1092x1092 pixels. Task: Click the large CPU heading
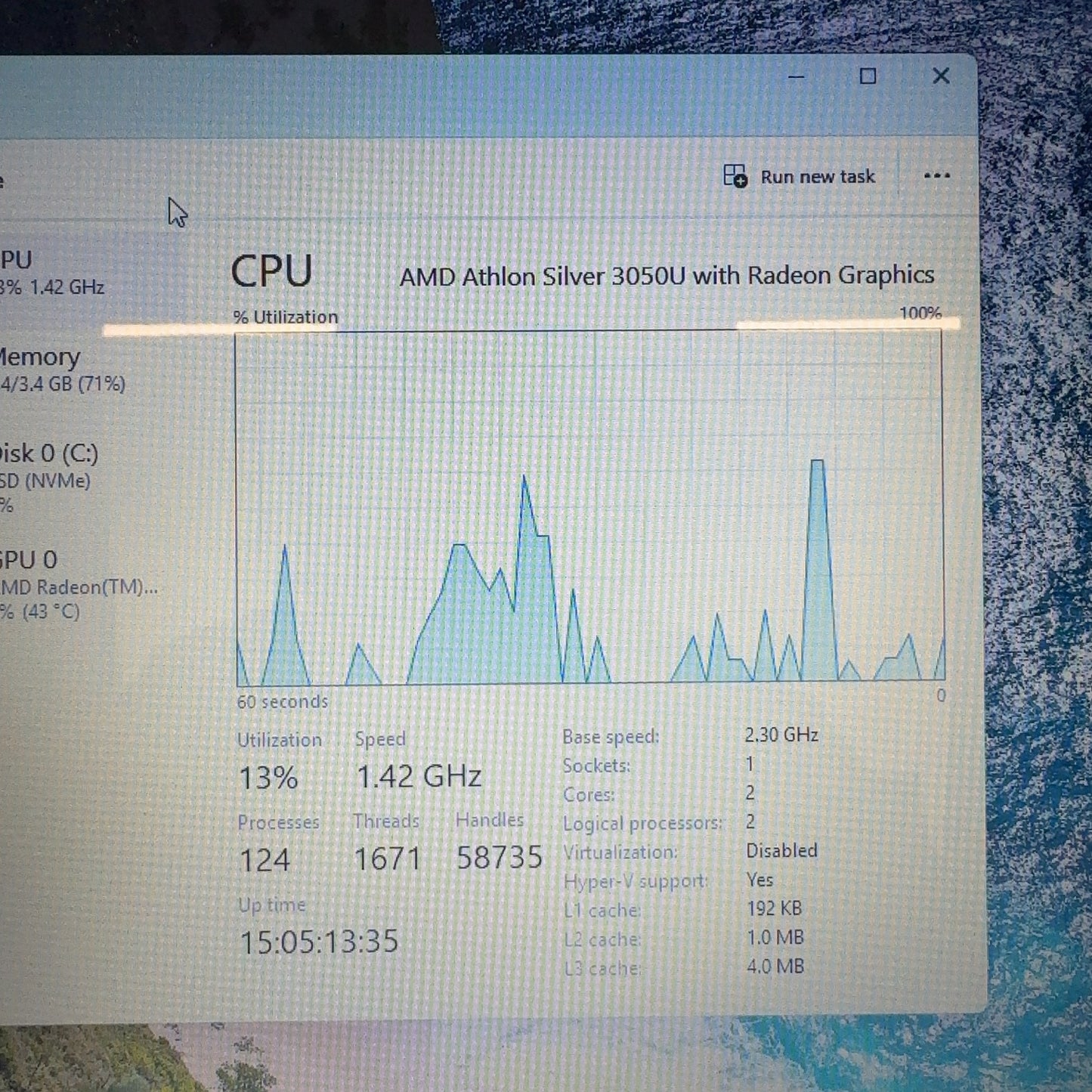pos(271,271)
